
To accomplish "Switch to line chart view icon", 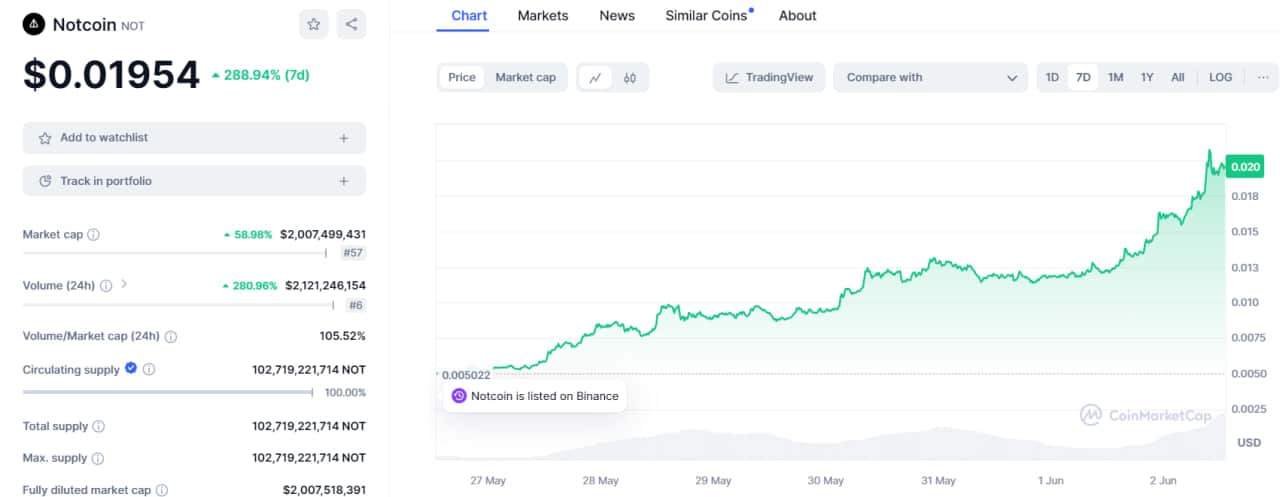I will coord(595,77).
